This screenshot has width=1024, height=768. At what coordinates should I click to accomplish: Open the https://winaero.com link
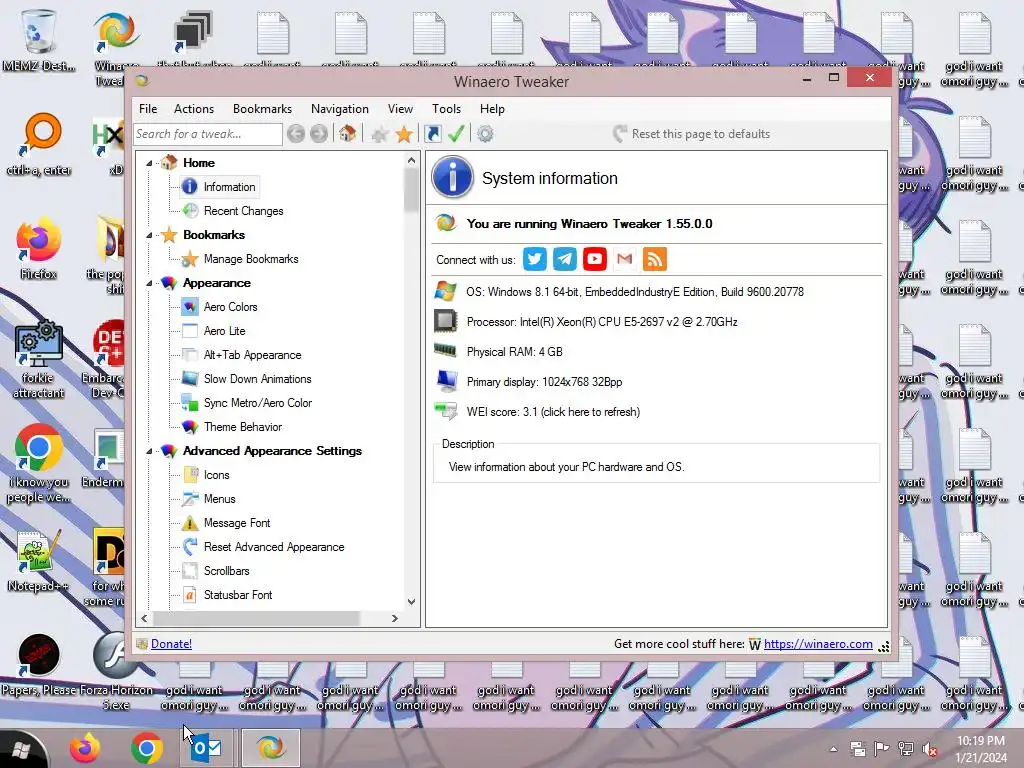[x=818, y=644]
